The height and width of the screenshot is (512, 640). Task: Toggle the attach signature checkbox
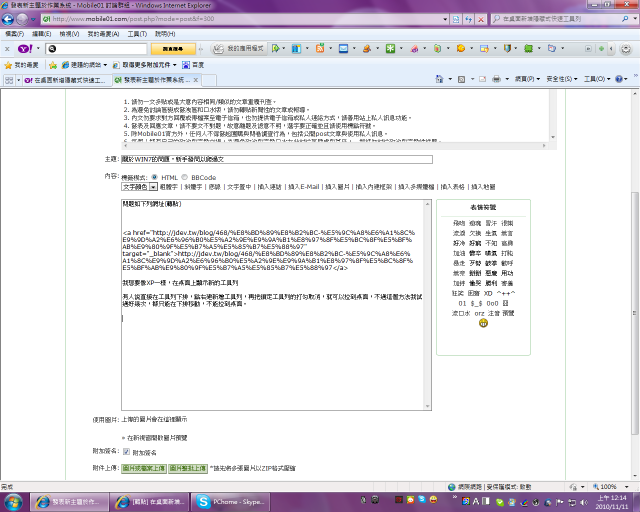[126, 452]
